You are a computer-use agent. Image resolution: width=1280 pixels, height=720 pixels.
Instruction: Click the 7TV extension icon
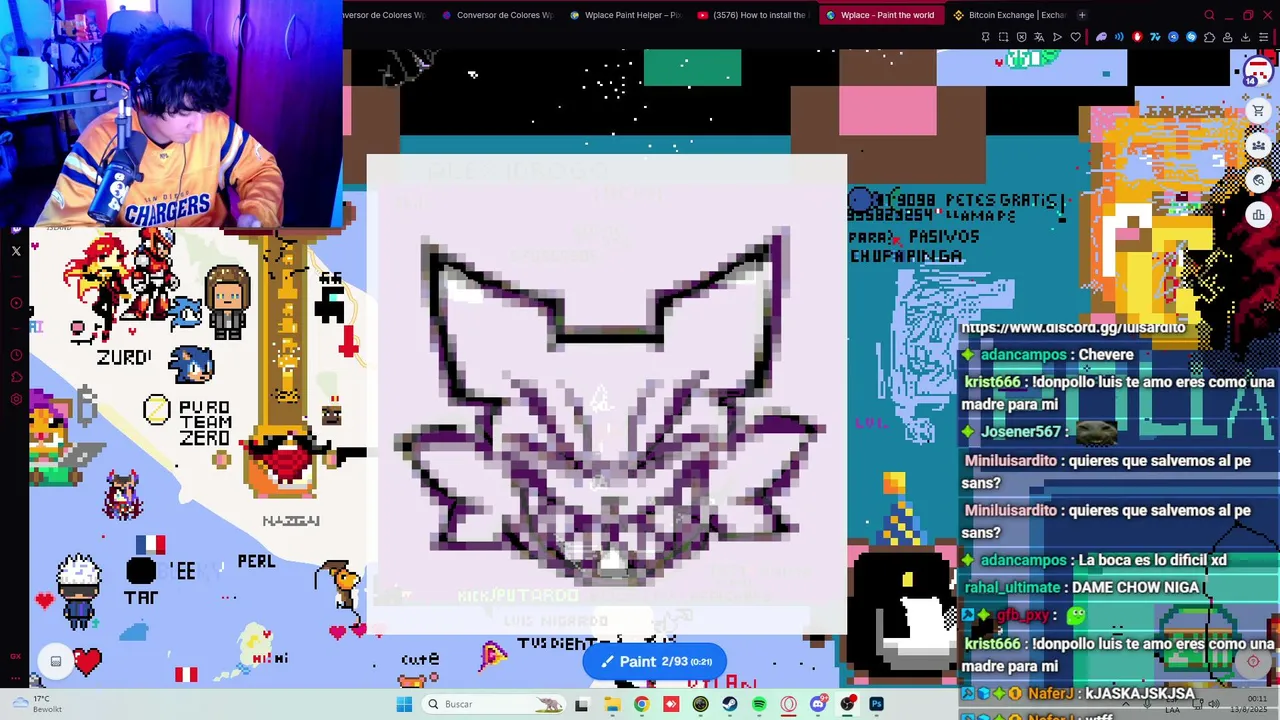[1155, 37]
